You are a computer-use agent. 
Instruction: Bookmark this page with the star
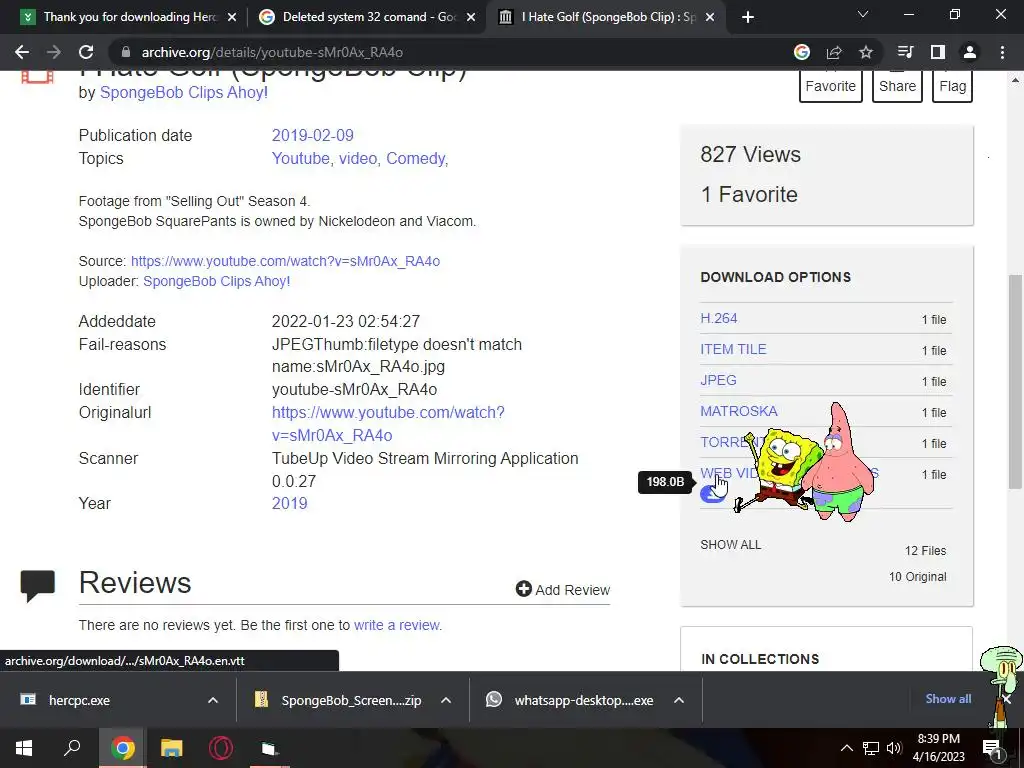click(866, 52)
